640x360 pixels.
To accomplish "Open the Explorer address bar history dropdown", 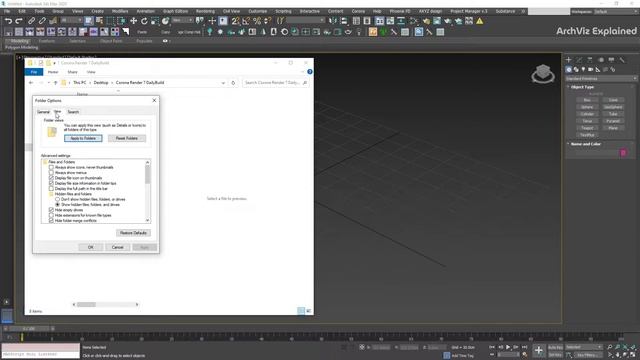I will [223, 83].
